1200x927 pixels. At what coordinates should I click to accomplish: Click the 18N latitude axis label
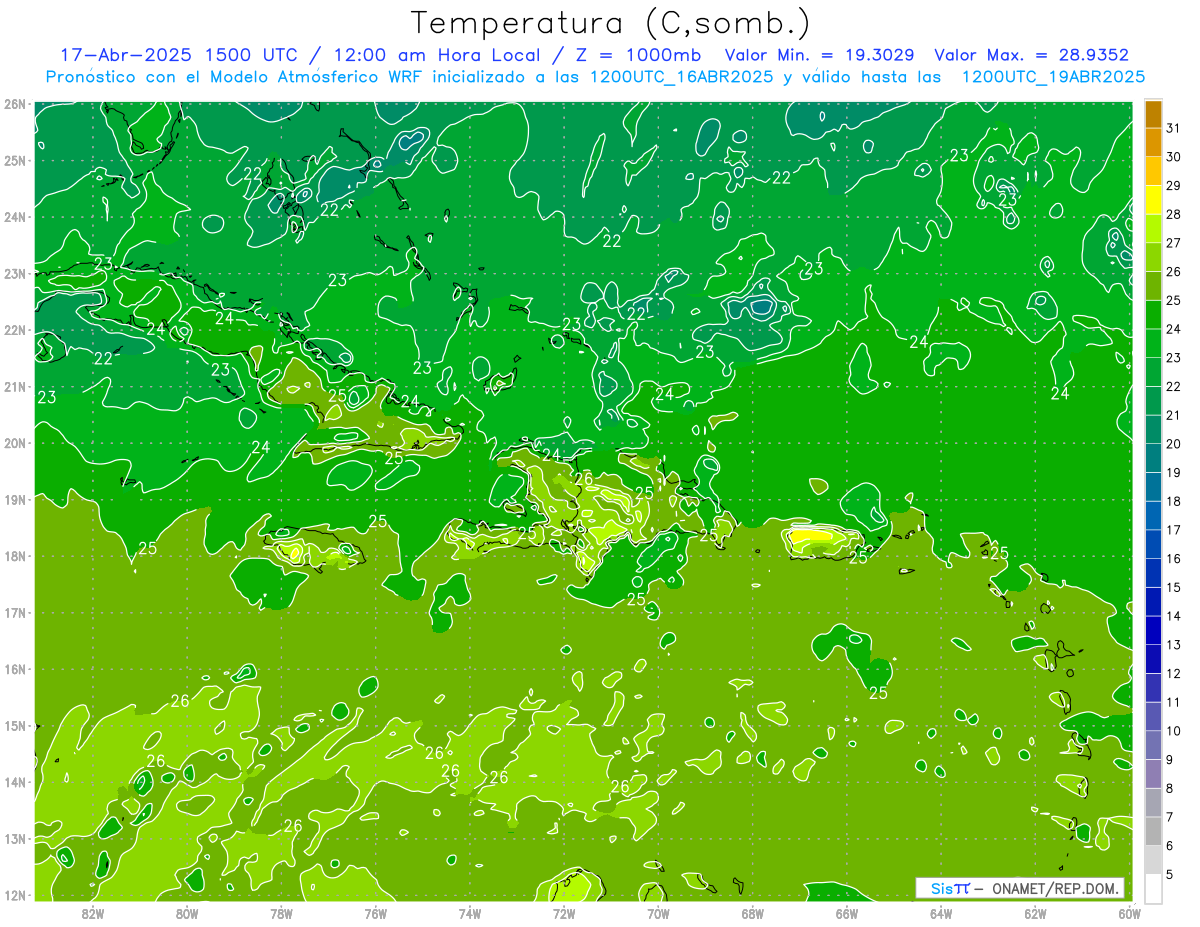point(14,556)
